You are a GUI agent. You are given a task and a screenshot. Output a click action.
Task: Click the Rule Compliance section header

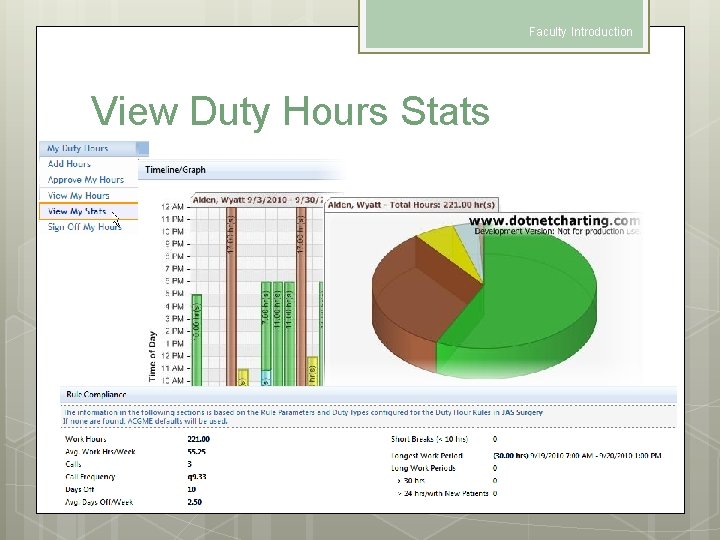[96, 394]
